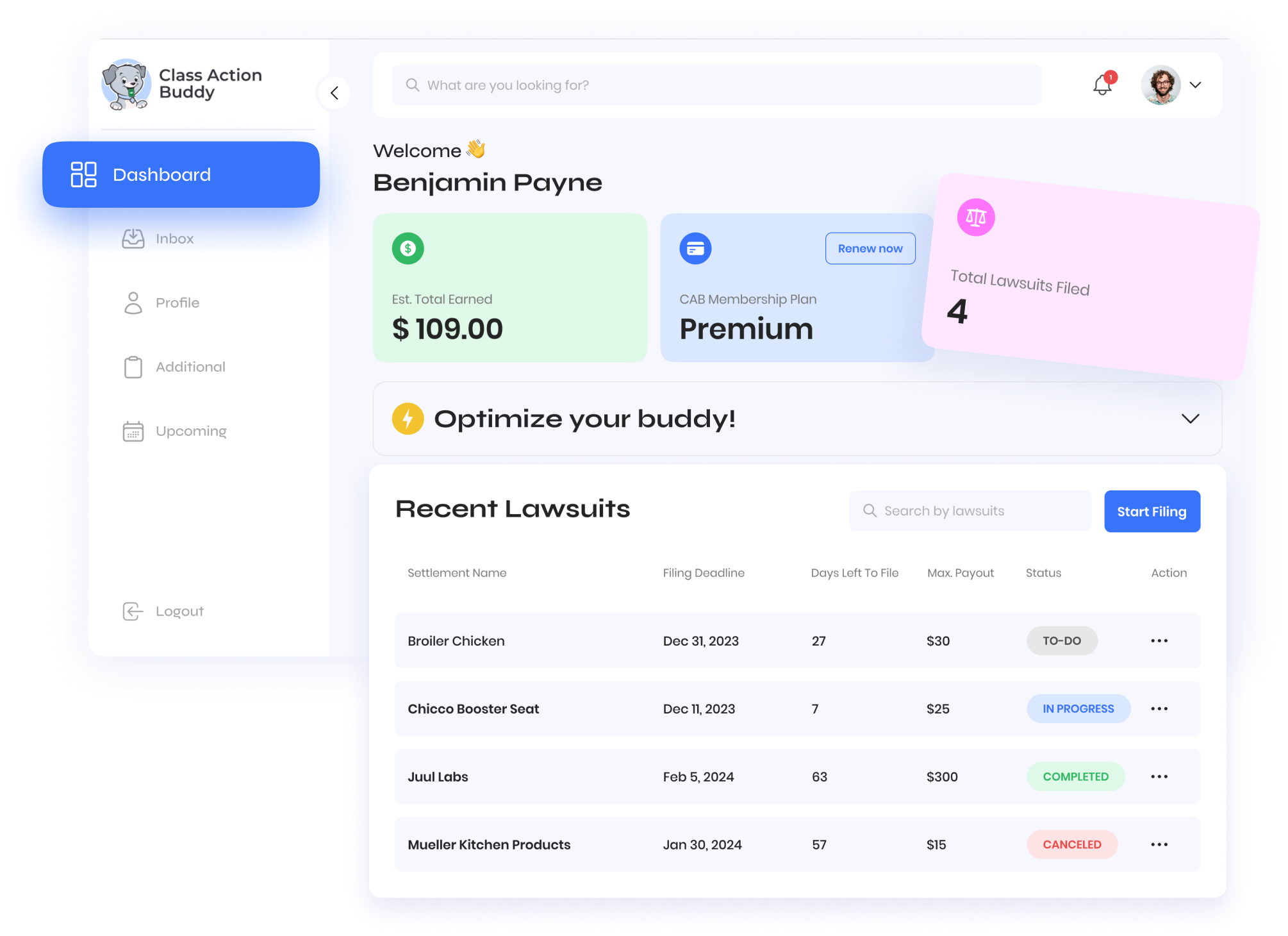
Task: Click Logout in the sidebar
Action: tap(179, 611)
